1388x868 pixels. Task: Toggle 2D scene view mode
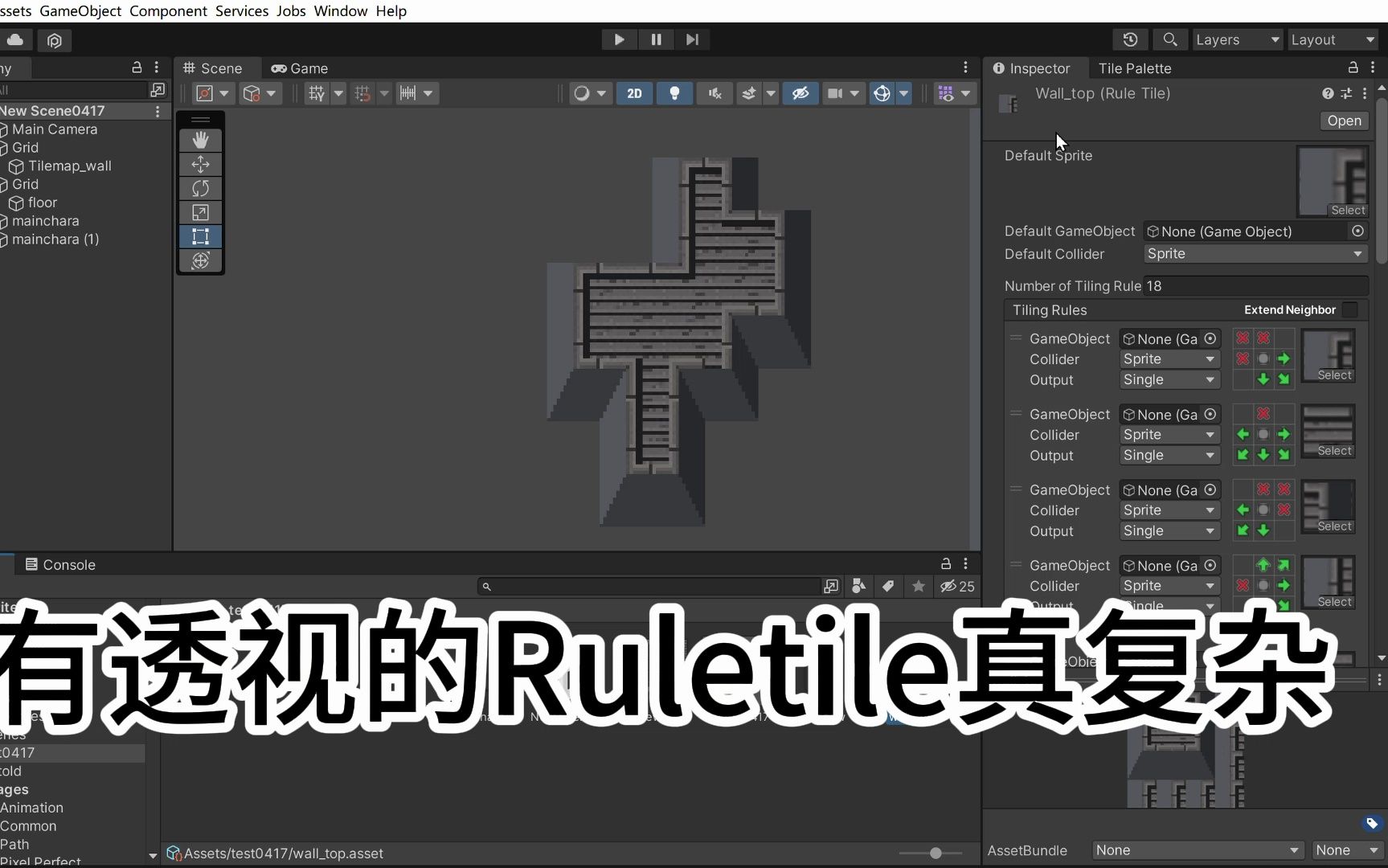[634, 93]
